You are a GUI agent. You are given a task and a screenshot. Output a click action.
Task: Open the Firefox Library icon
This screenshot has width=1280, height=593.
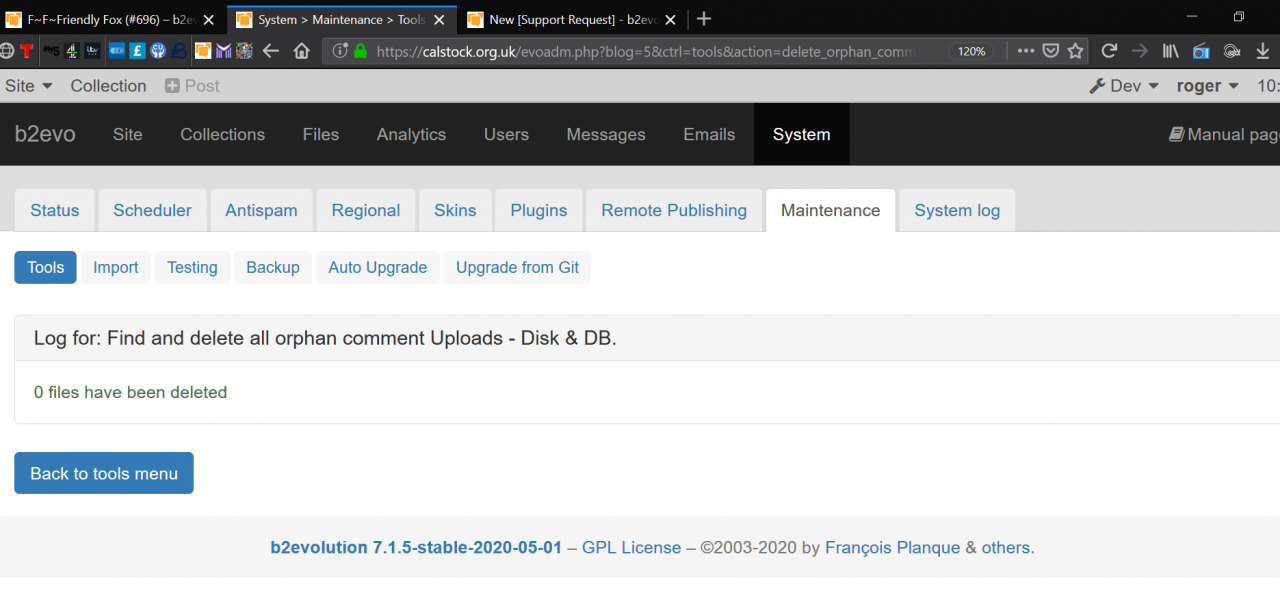click(x=1171, y=51)
